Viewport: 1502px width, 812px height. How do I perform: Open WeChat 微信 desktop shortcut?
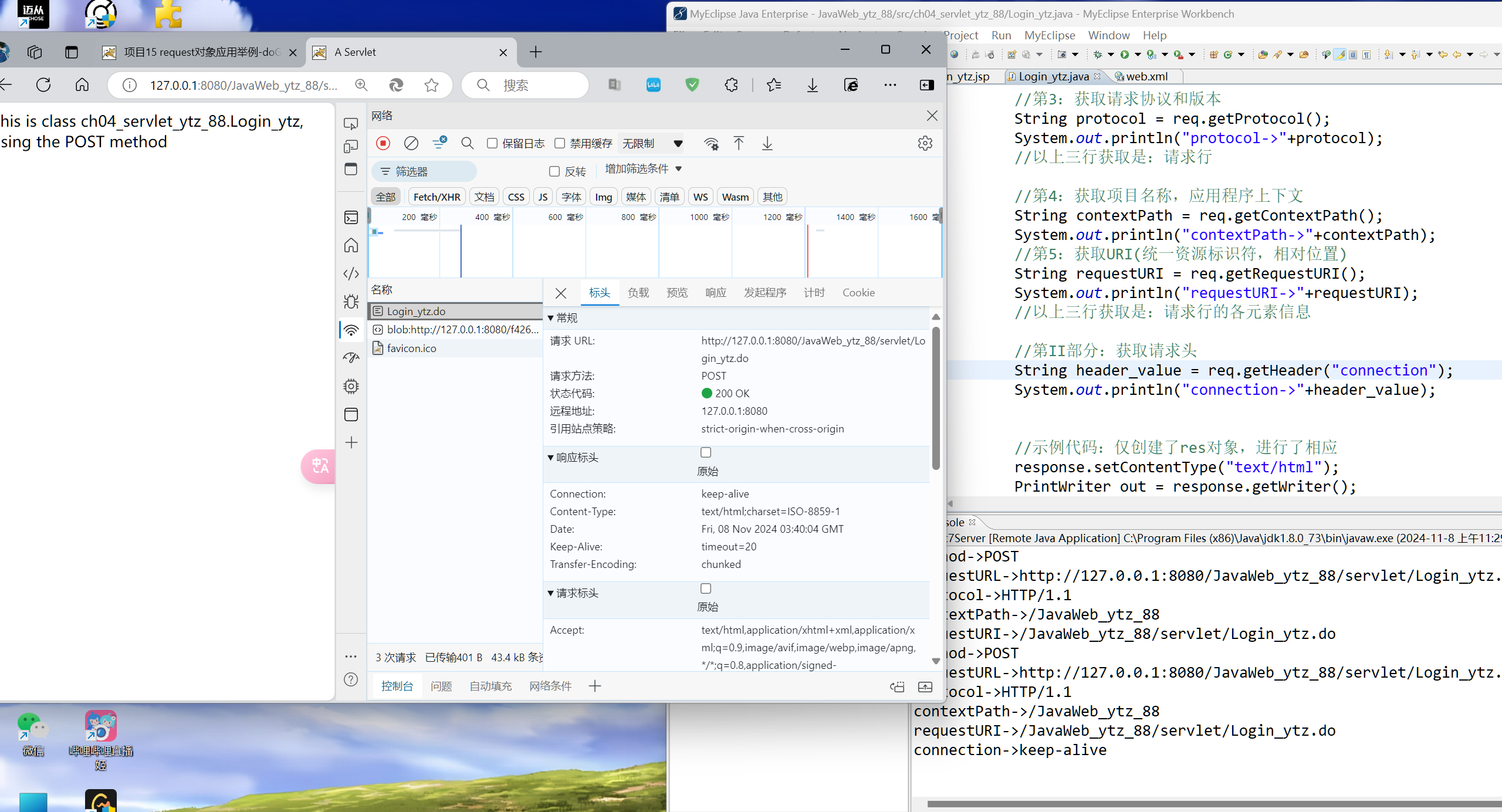tap(33, 733)
